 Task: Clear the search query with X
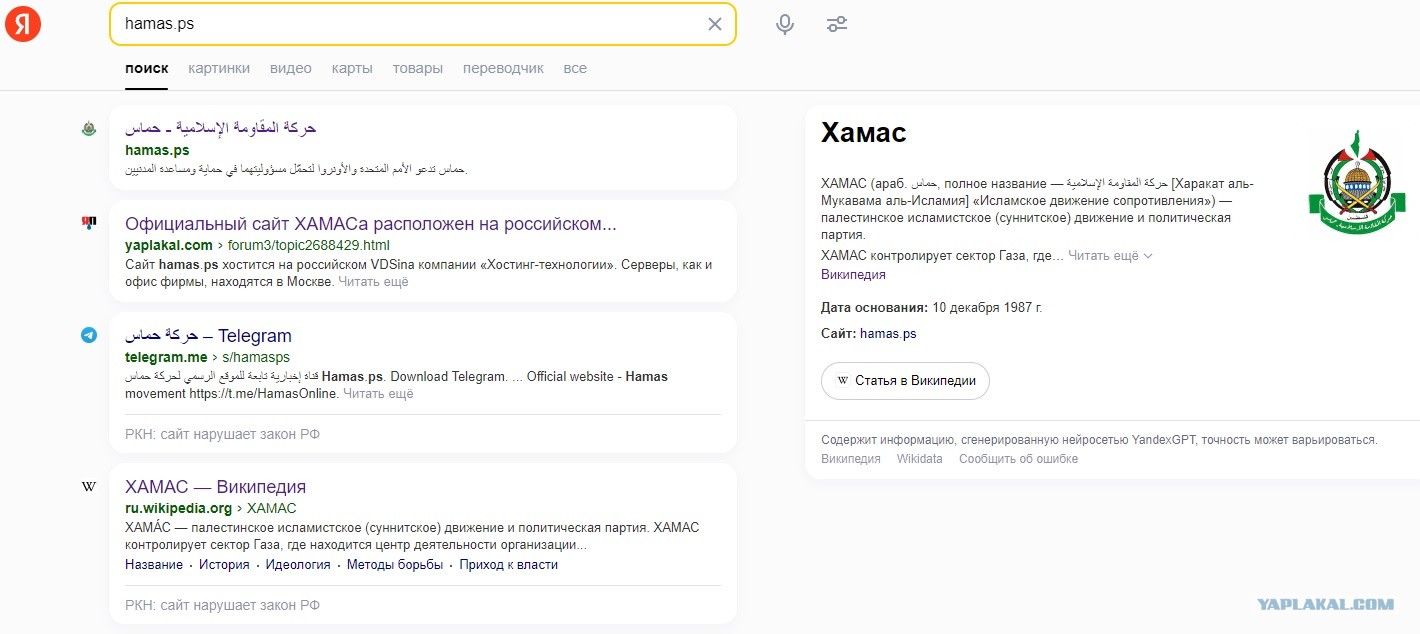(714, 24)
